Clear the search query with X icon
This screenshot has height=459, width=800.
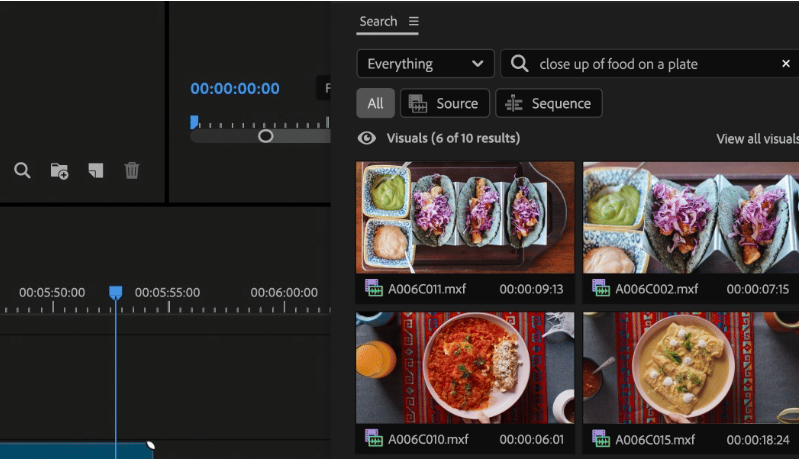tap(785, 64)
